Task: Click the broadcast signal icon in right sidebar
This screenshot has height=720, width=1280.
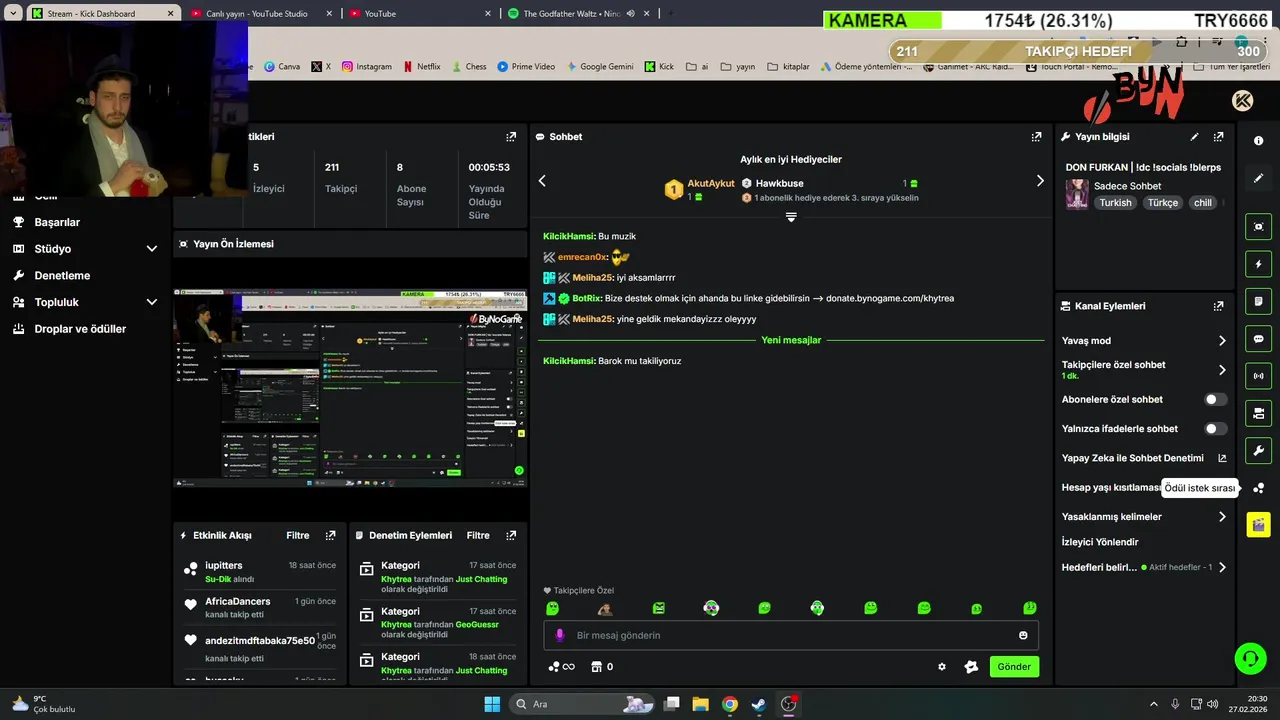Action: 1258,376
